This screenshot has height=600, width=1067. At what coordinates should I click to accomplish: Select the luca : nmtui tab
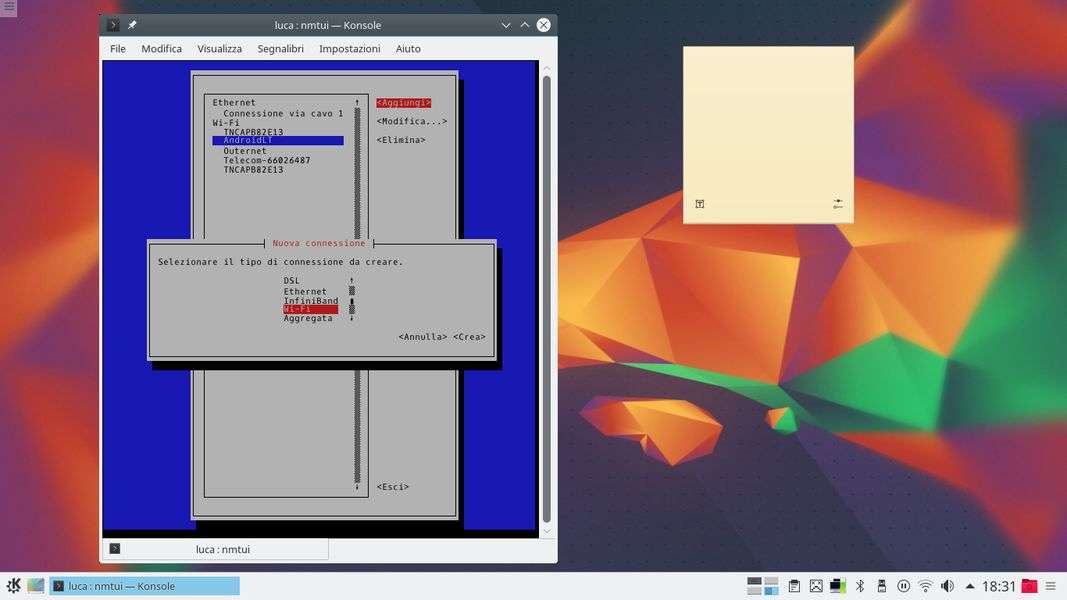click(222, 549)
